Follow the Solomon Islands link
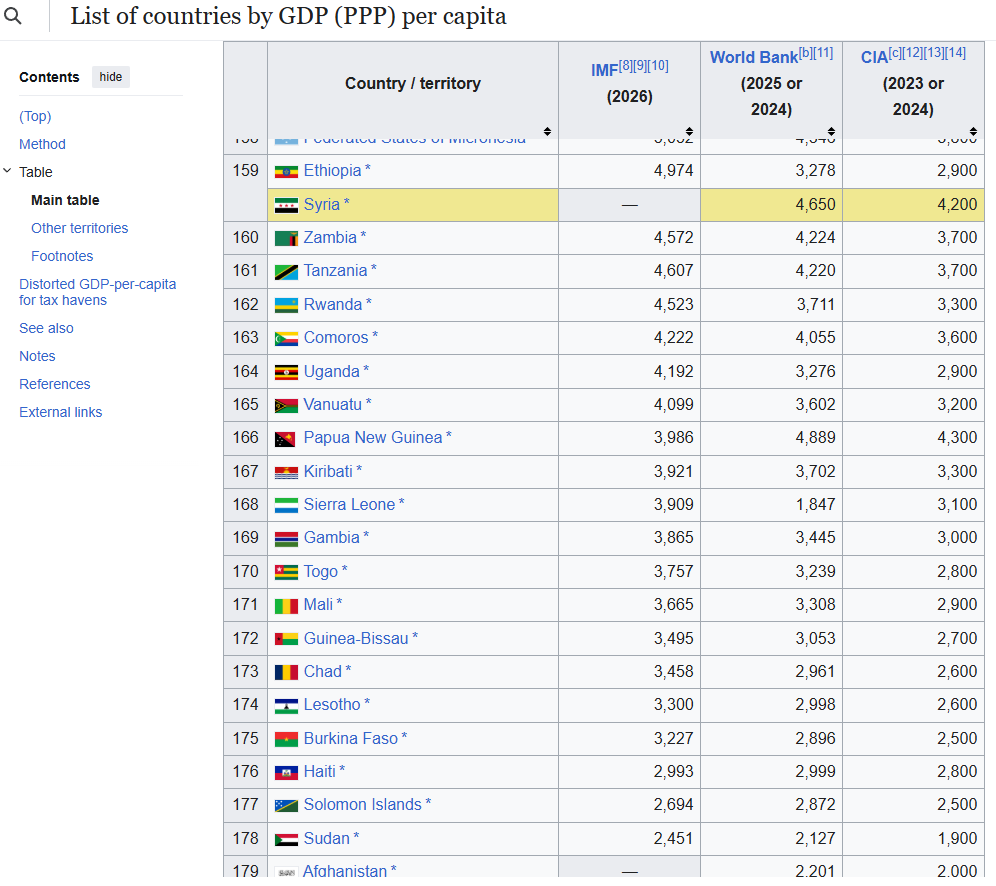Image resolution: width=996 pixels, height=886 pixels. coord(362,805)
